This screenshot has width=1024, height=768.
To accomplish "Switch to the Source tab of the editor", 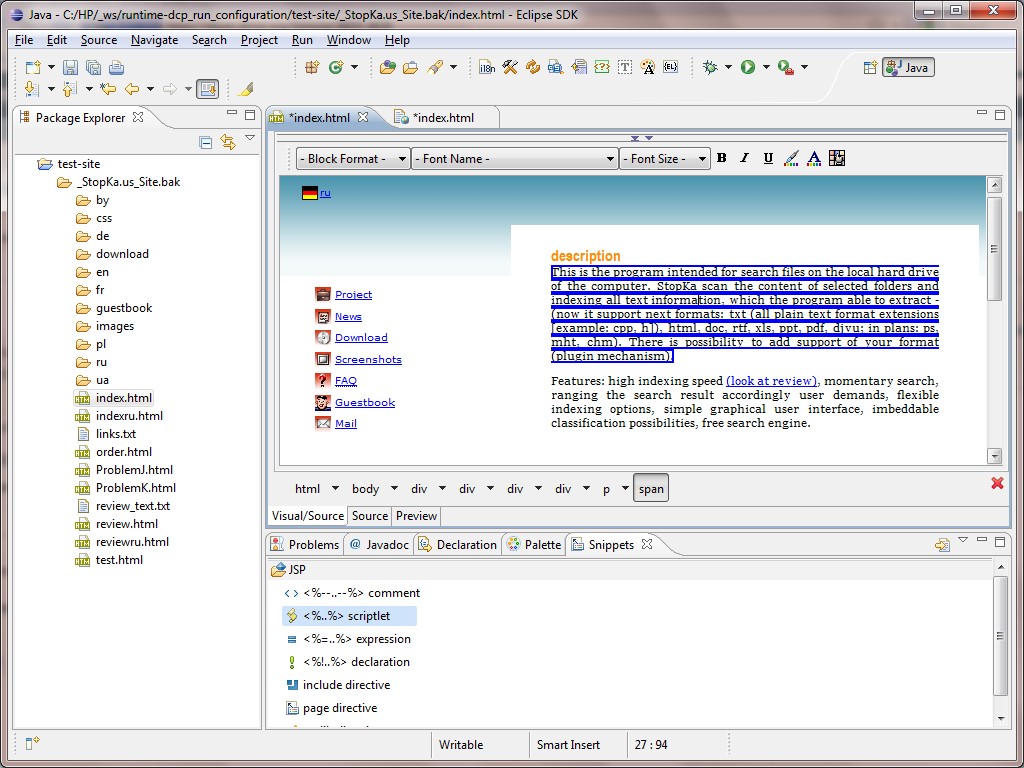I will pyautogui.click(x=369, y=516).
